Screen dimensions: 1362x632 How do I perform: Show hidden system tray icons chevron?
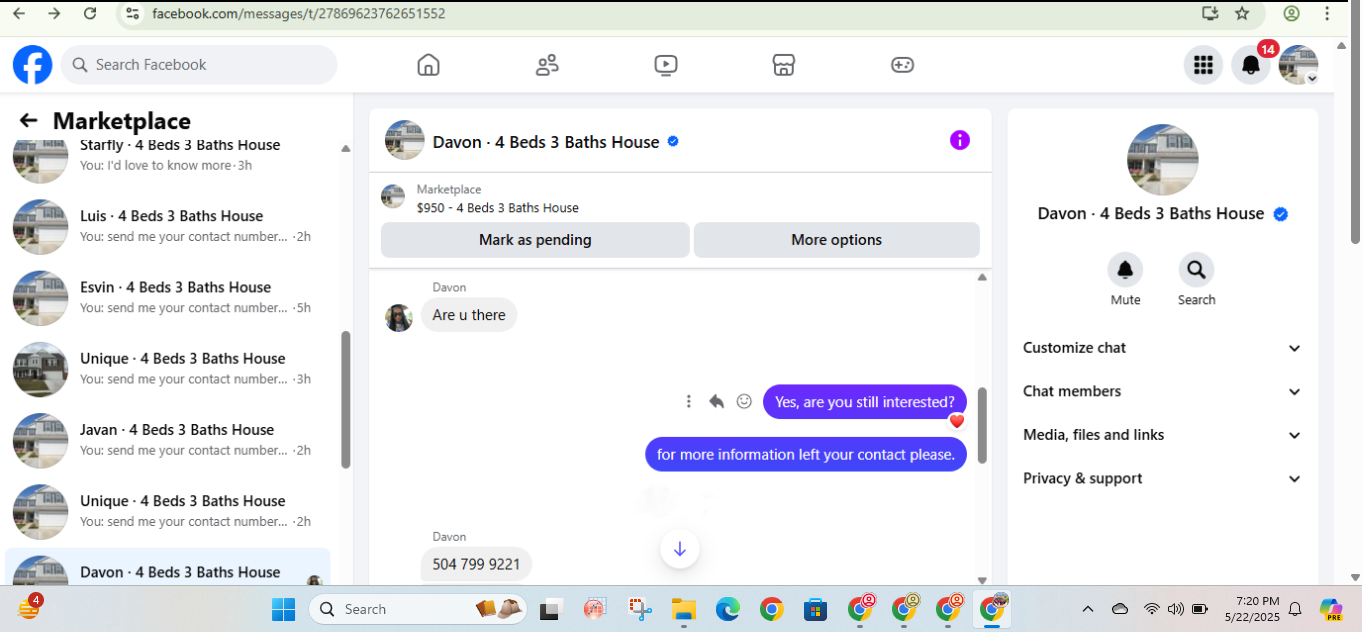[1088, 609]
